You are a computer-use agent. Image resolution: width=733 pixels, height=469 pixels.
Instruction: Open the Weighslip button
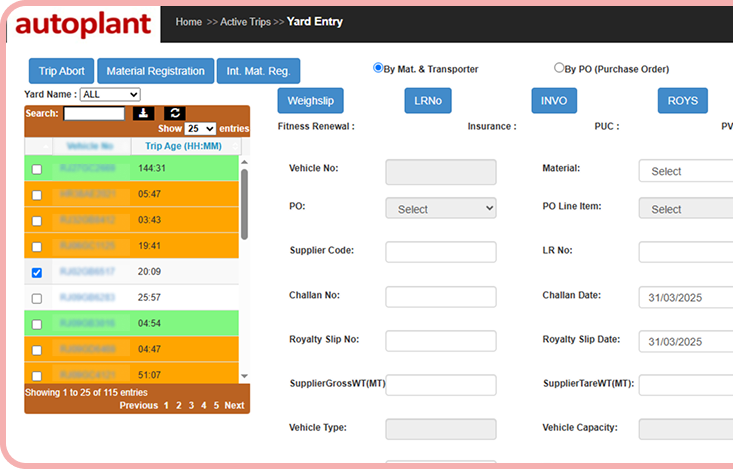(310, 101)
